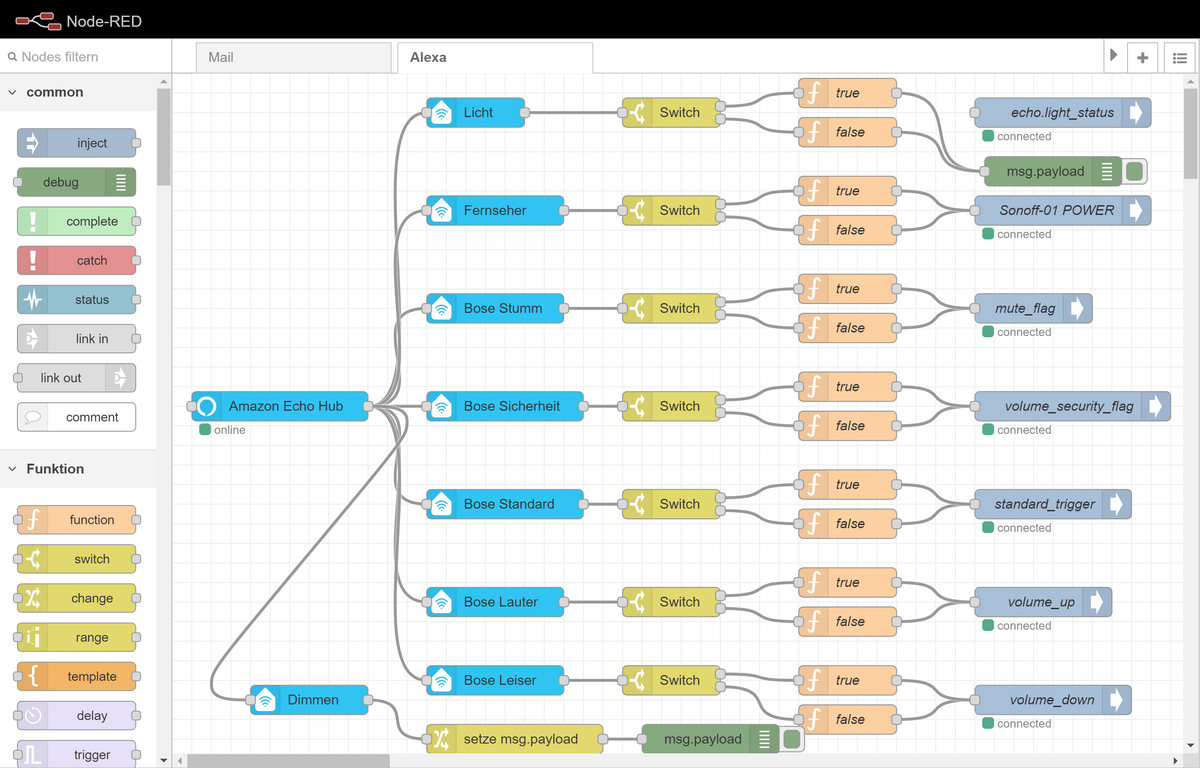Click the palette vertical scrollbar
Image resolution: width=1200 pixels, height=768 pixels.
164,137
